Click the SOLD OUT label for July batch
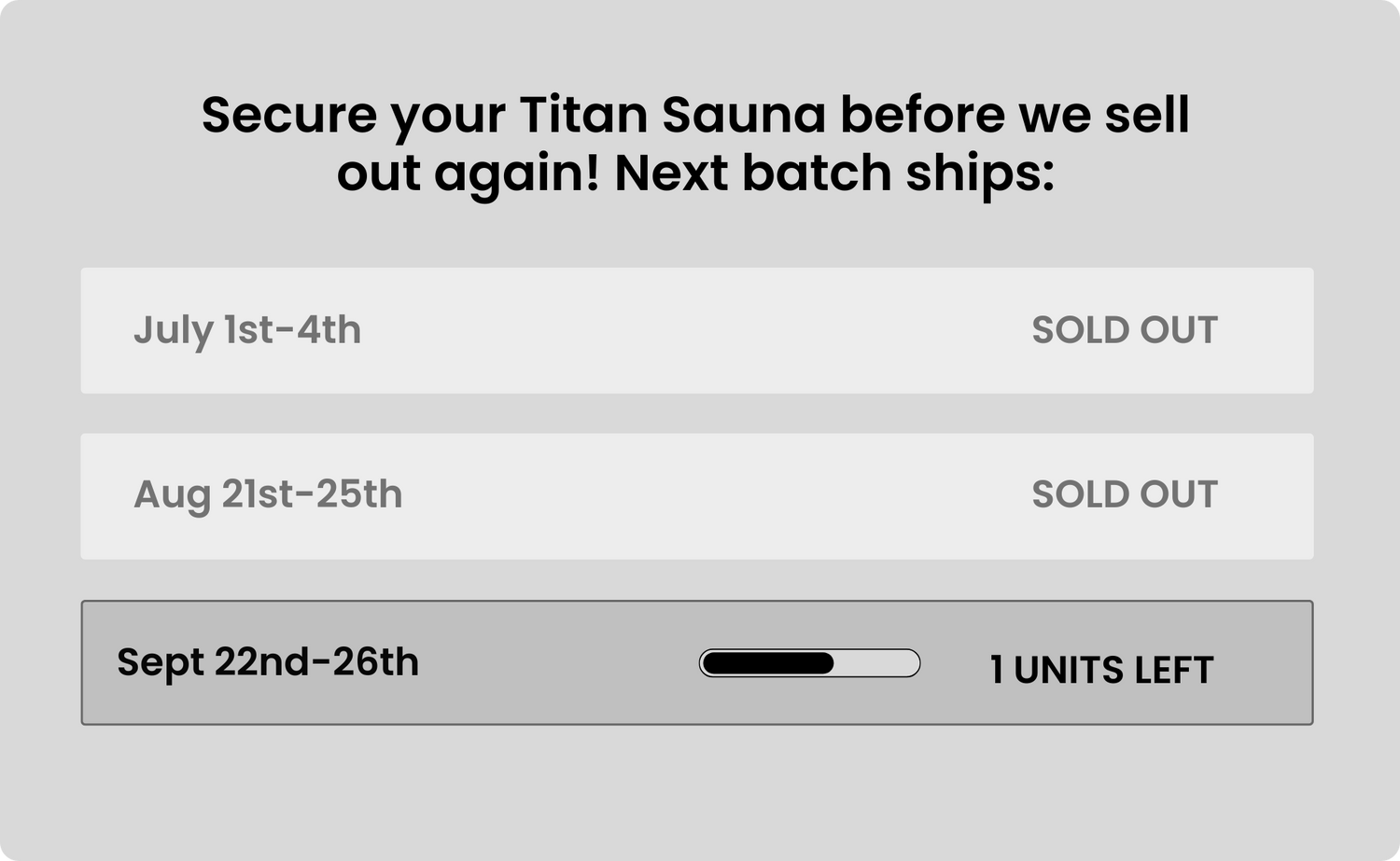This screenshot has height=861, width=1400. [1125, 330]
